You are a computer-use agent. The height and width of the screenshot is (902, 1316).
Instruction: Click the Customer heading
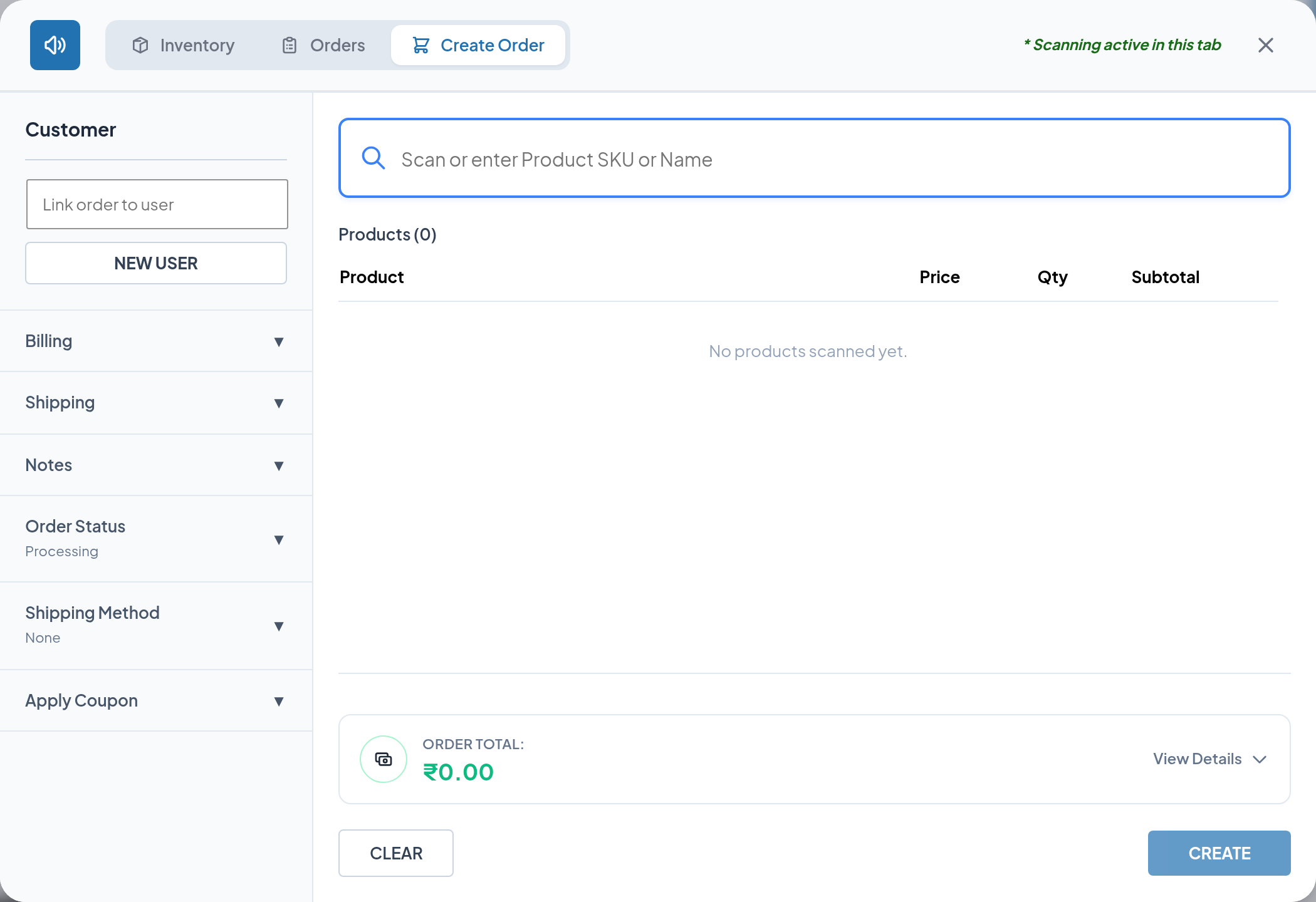[71, 130]
